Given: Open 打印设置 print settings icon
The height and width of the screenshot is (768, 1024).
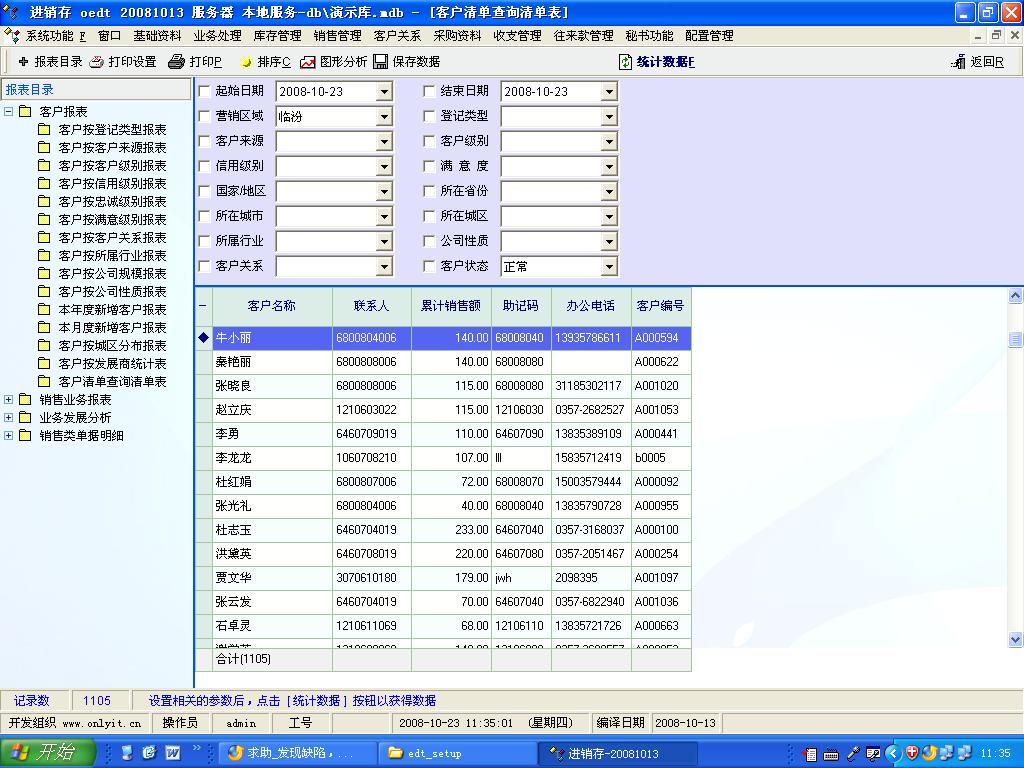Looking at the screenshot, I should coord(97,62).
